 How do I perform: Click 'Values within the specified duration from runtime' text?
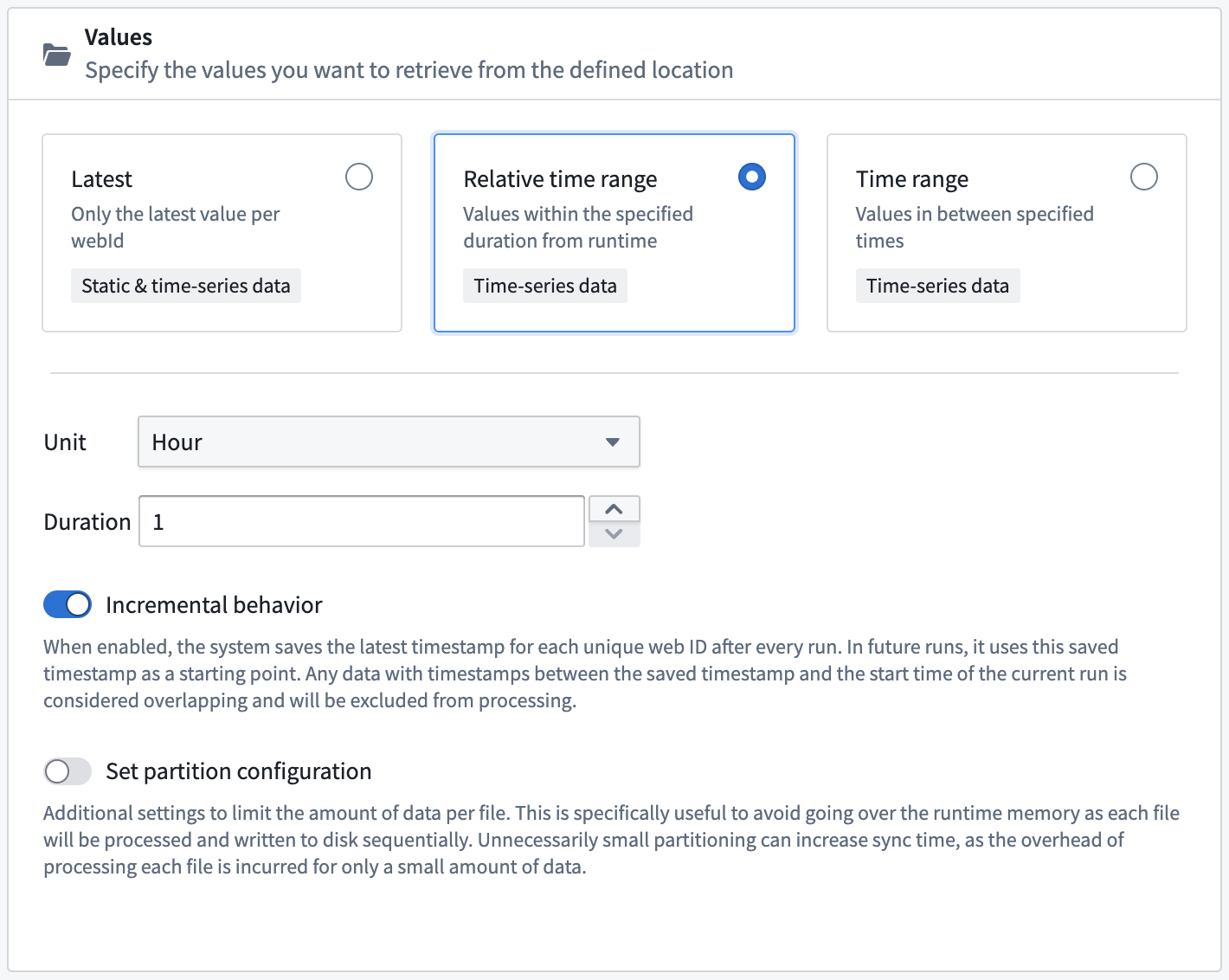click(578, 227)
